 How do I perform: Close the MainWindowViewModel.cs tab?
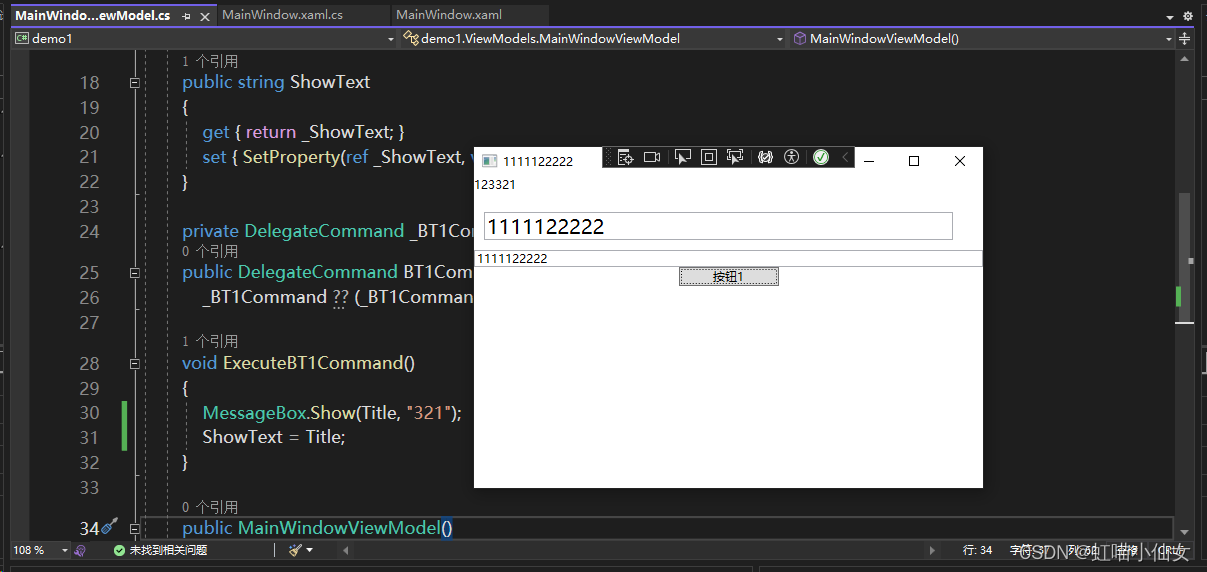(206, 16)
